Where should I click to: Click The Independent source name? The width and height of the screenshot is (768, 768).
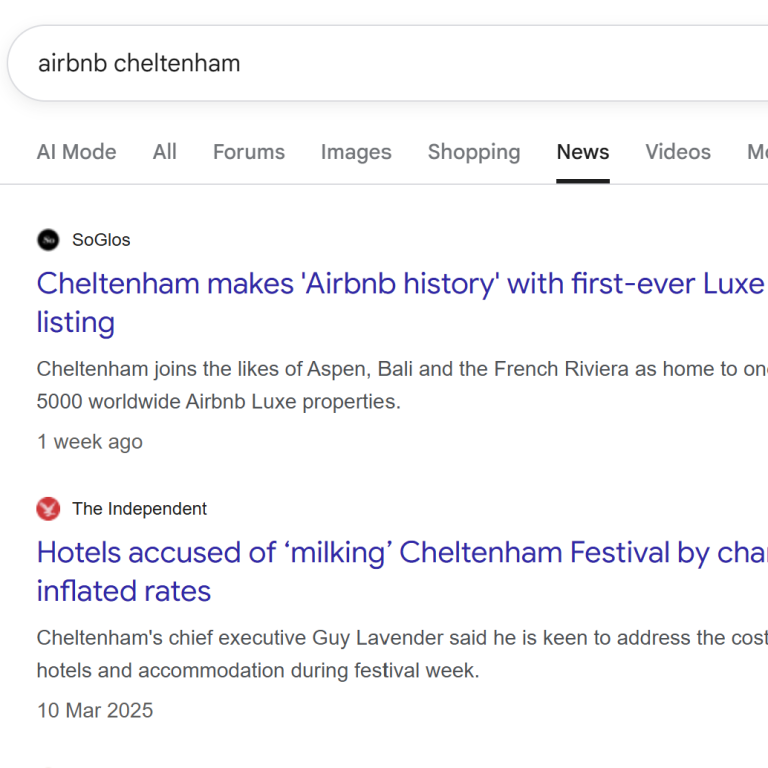[139, 509]
